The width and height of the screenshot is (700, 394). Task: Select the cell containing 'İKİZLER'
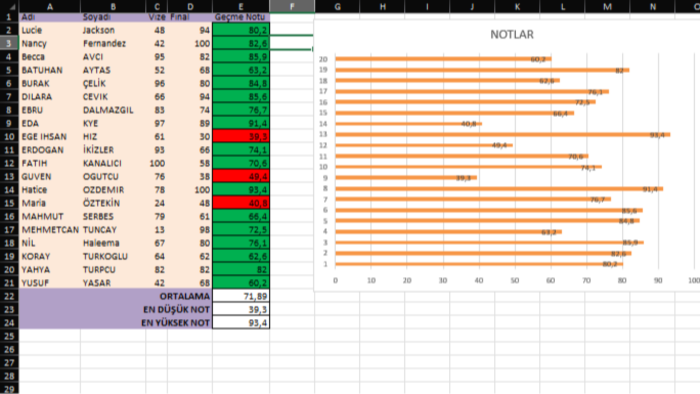click(113, 150)
